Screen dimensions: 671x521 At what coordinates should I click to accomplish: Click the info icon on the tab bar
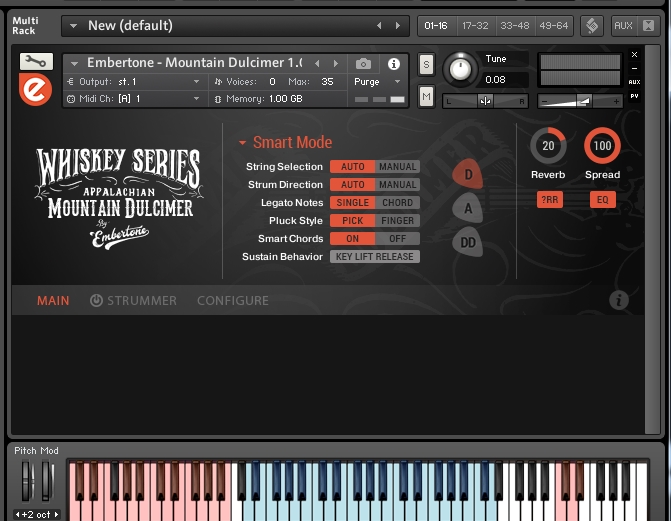(618, 300)
